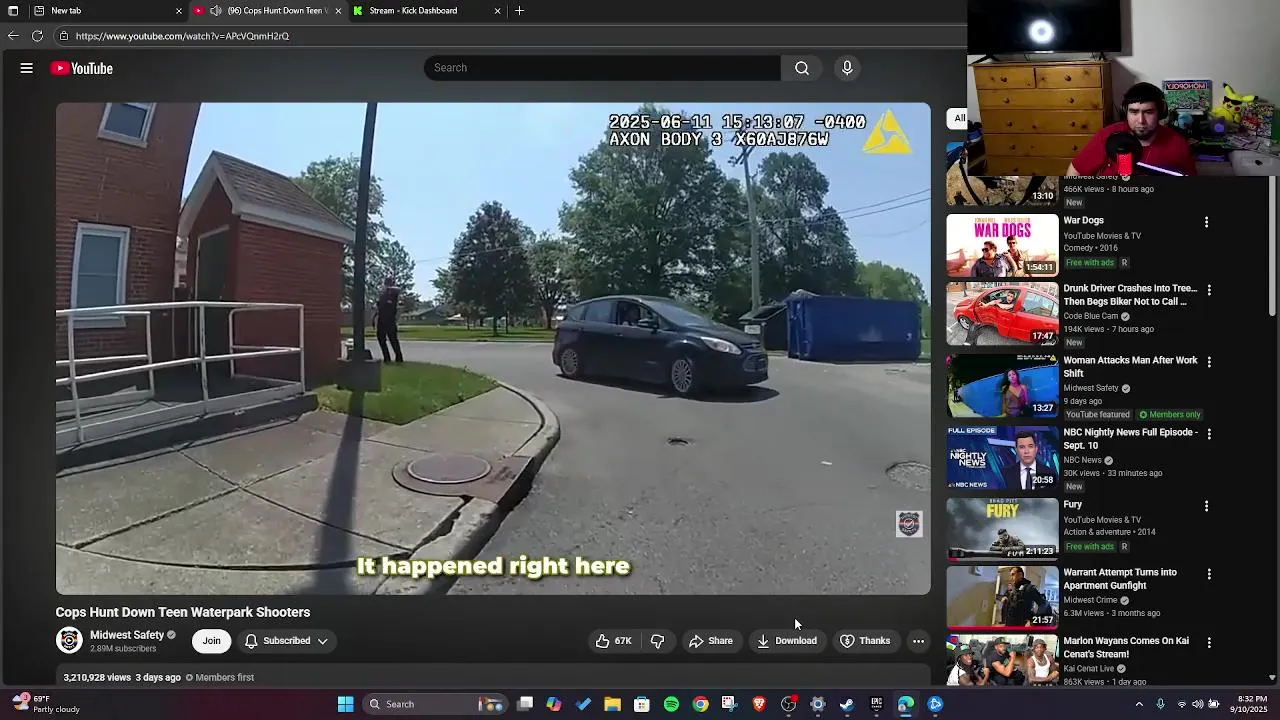This screenshot has width=1280, height=720.
Task: Start voice search with microphone icon
Action: point(847,68)
